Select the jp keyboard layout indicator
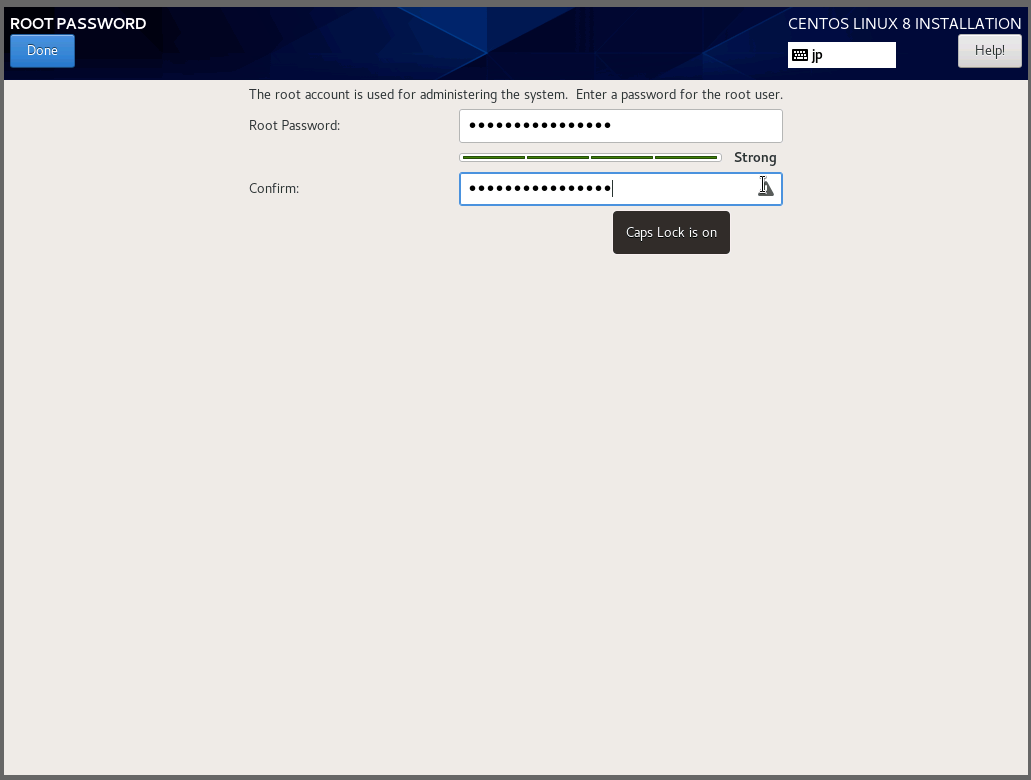The image size is (1031, 780). [x=842, y=56]
